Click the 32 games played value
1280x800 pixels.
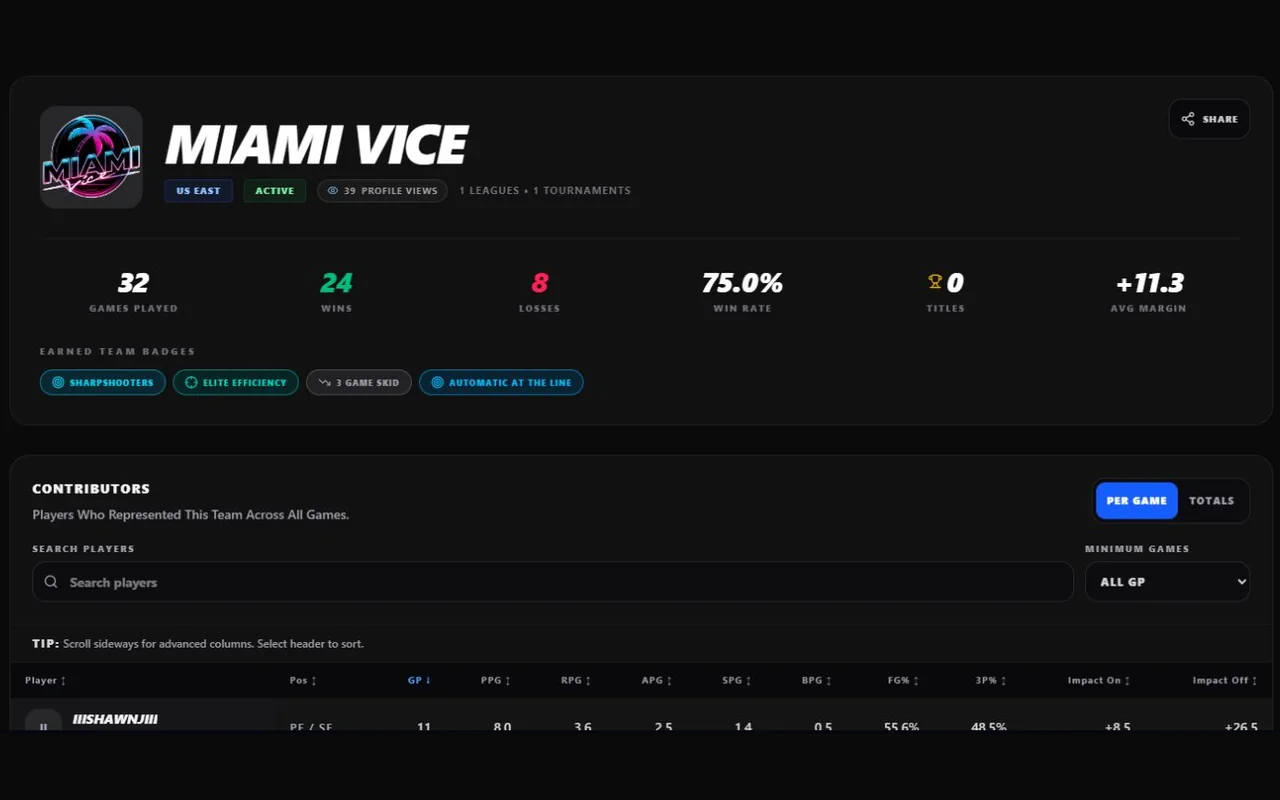[133, 283]
